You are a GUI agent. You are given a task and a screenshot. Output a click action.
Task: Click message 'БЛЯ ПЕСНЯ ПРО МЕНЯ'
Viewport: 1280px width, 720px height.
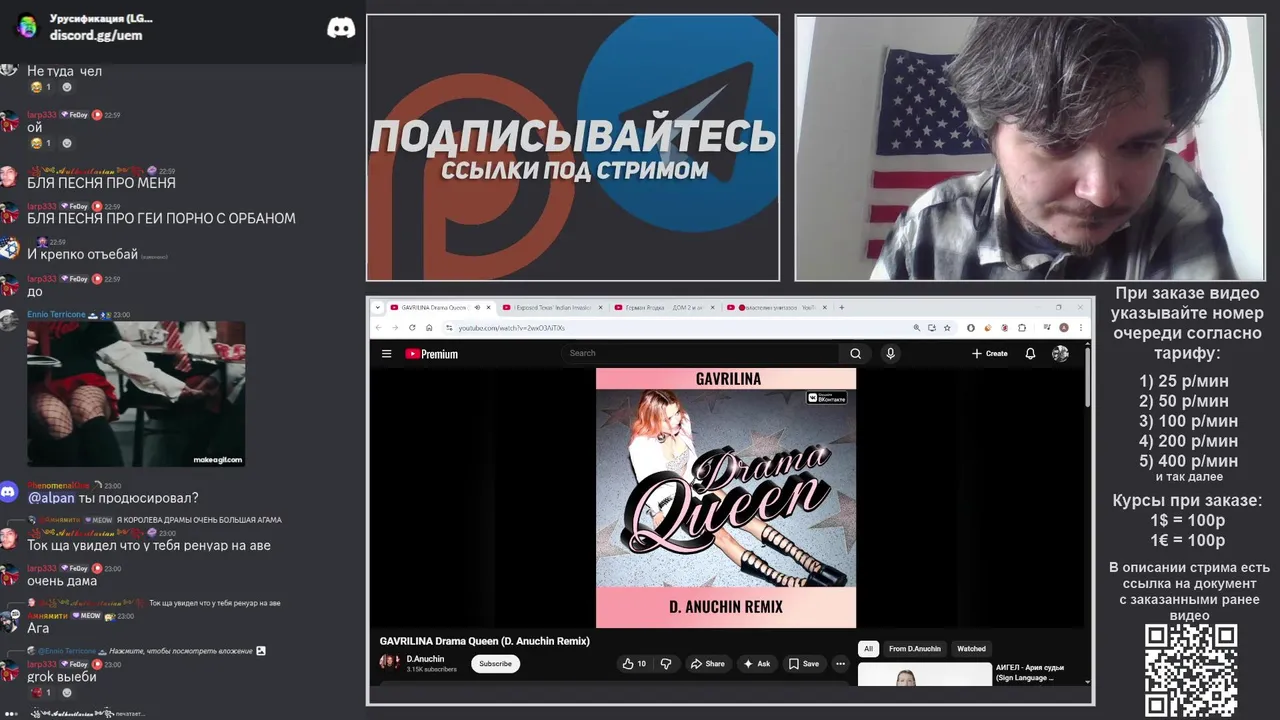[101, 183]
